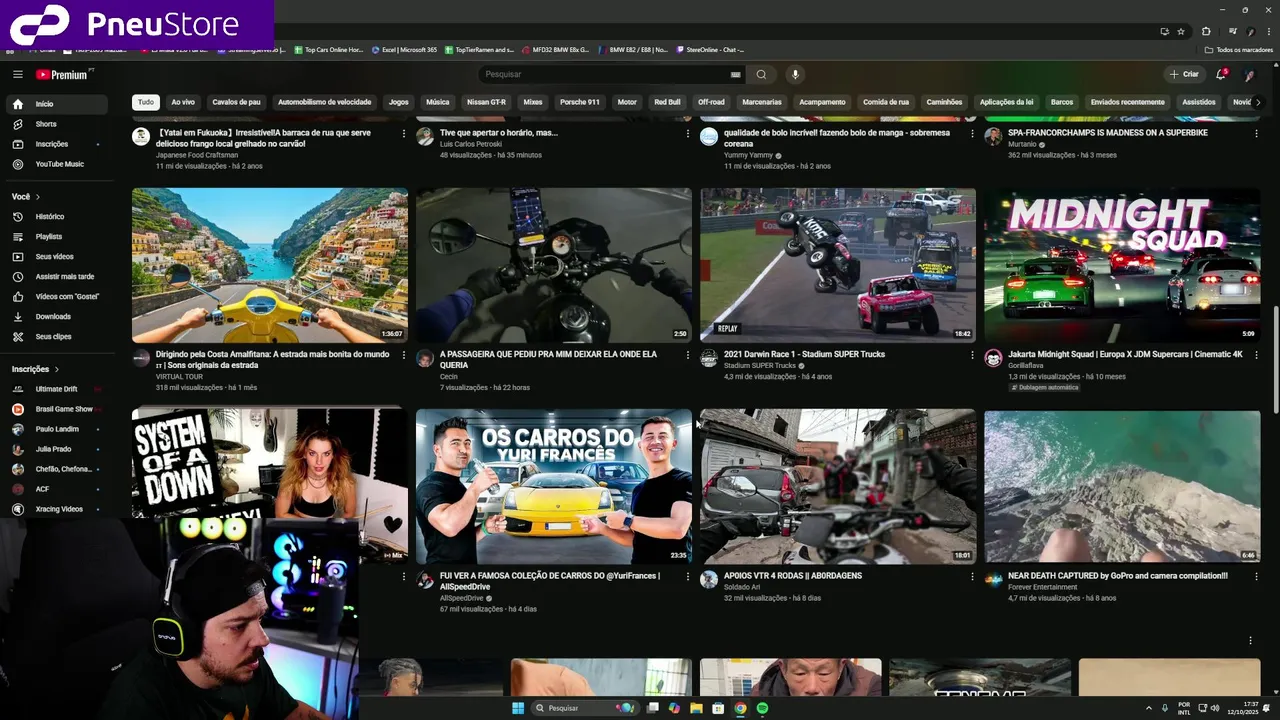Open Histórico in the sidebar
This screenshot has width=1280, height=720.
pyautogui.click(x=56, y=216)
